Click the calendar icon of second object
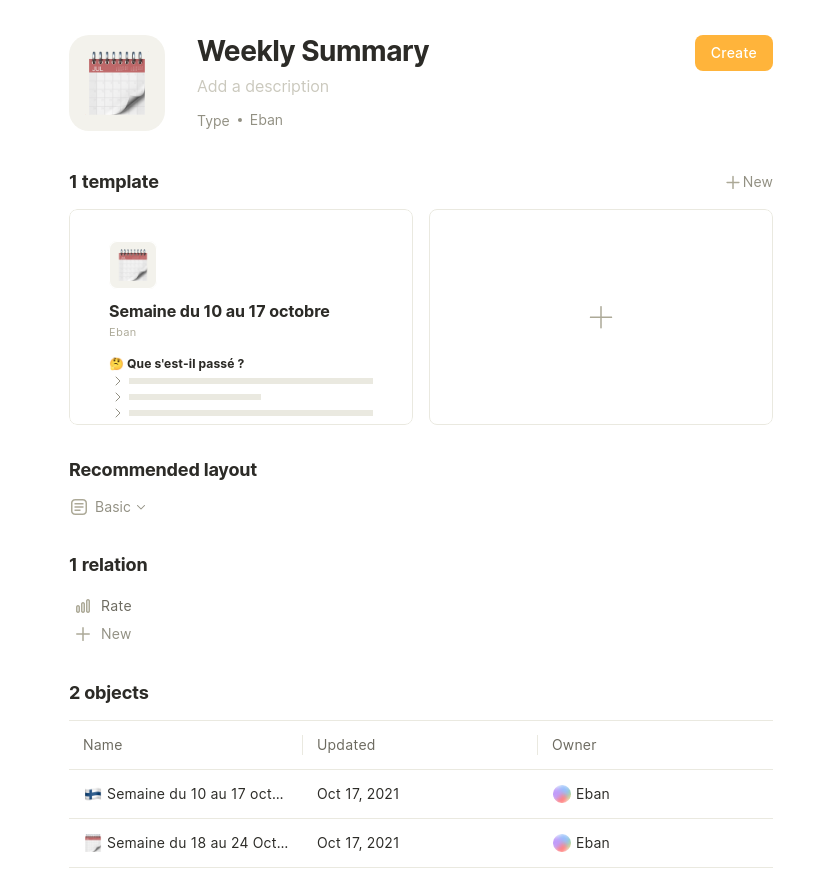This screenshot has width=822, height=872. point(92,843)
